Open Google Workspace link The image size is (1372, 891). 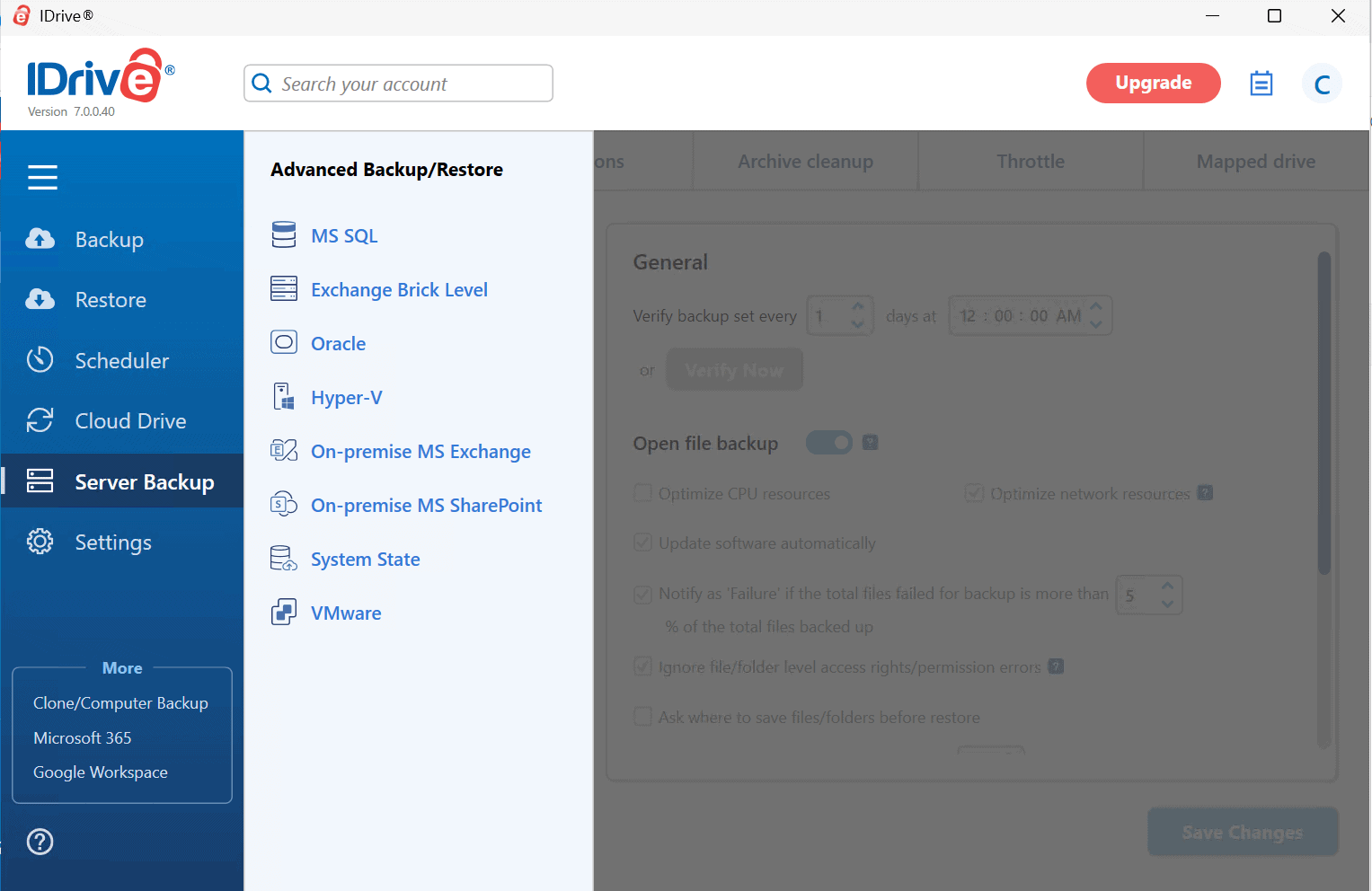(x=101, y=772)
